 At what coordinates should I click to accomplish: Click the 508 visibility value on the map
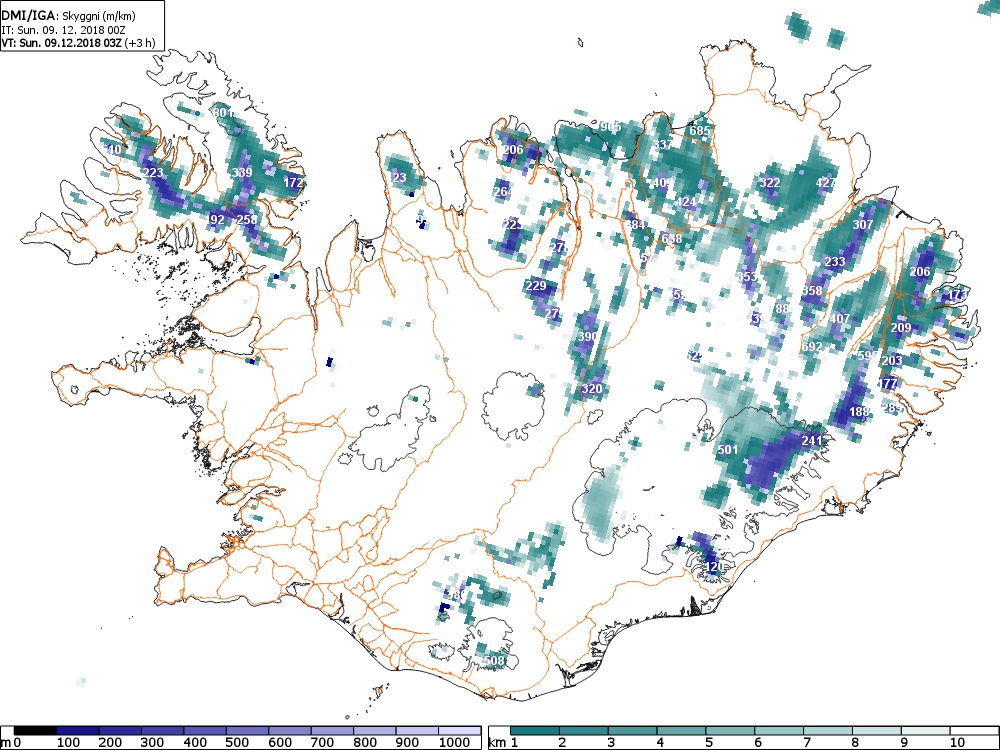tap(494, 660)
